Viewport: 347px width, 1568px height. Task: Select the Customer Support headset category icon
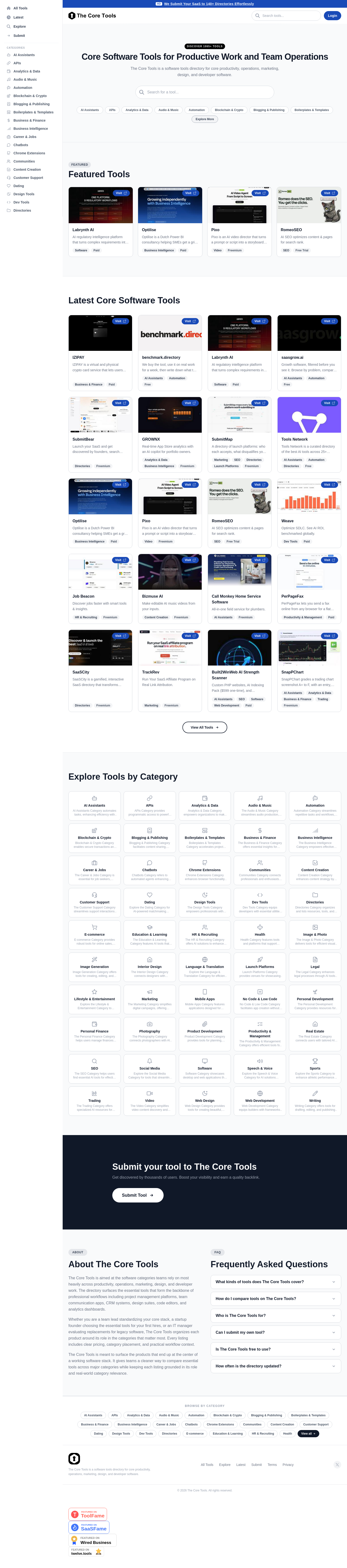pos(94,895)
